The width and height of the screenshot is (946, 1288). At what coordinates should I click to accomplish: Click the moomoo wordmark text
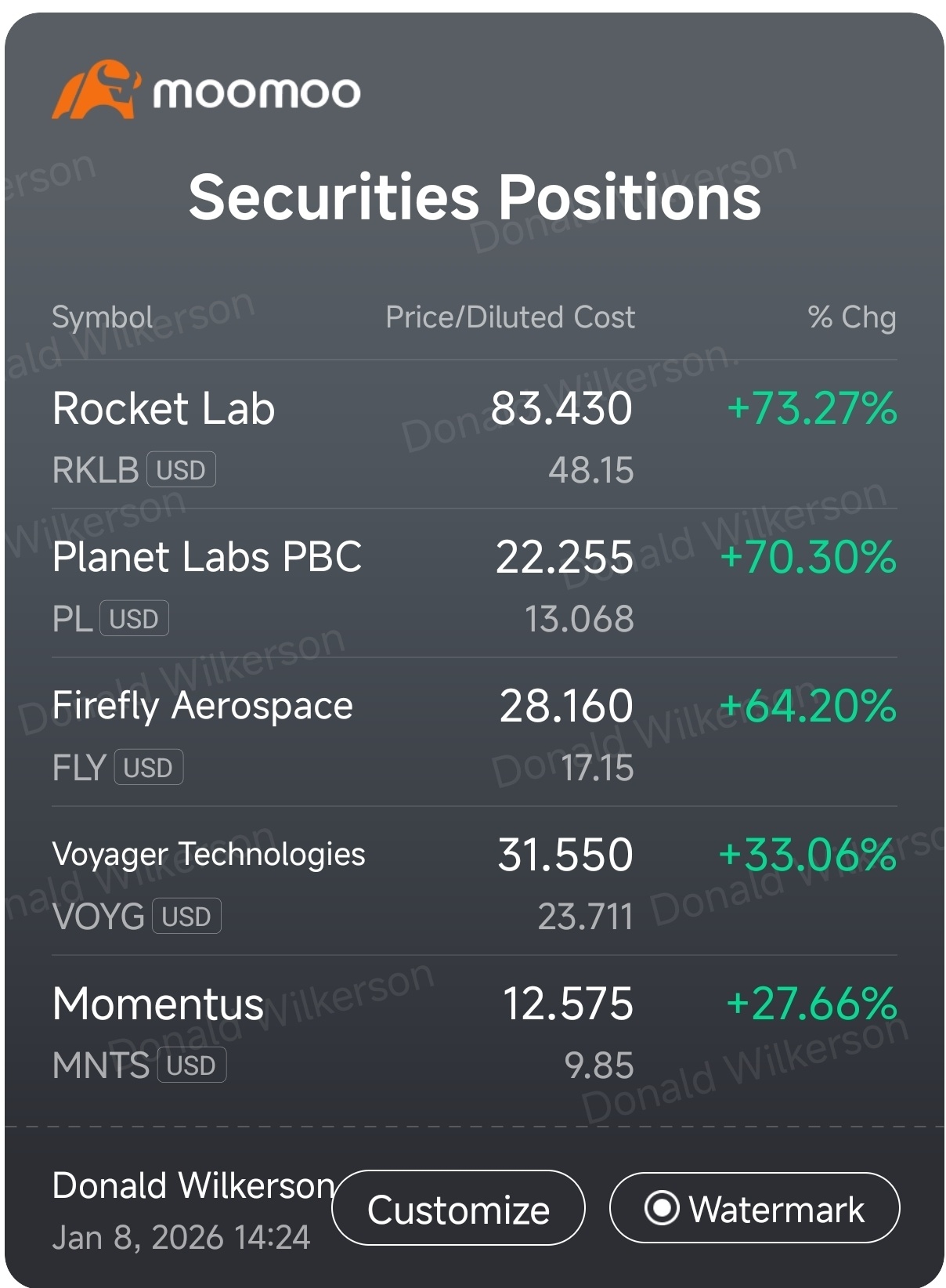257,92
